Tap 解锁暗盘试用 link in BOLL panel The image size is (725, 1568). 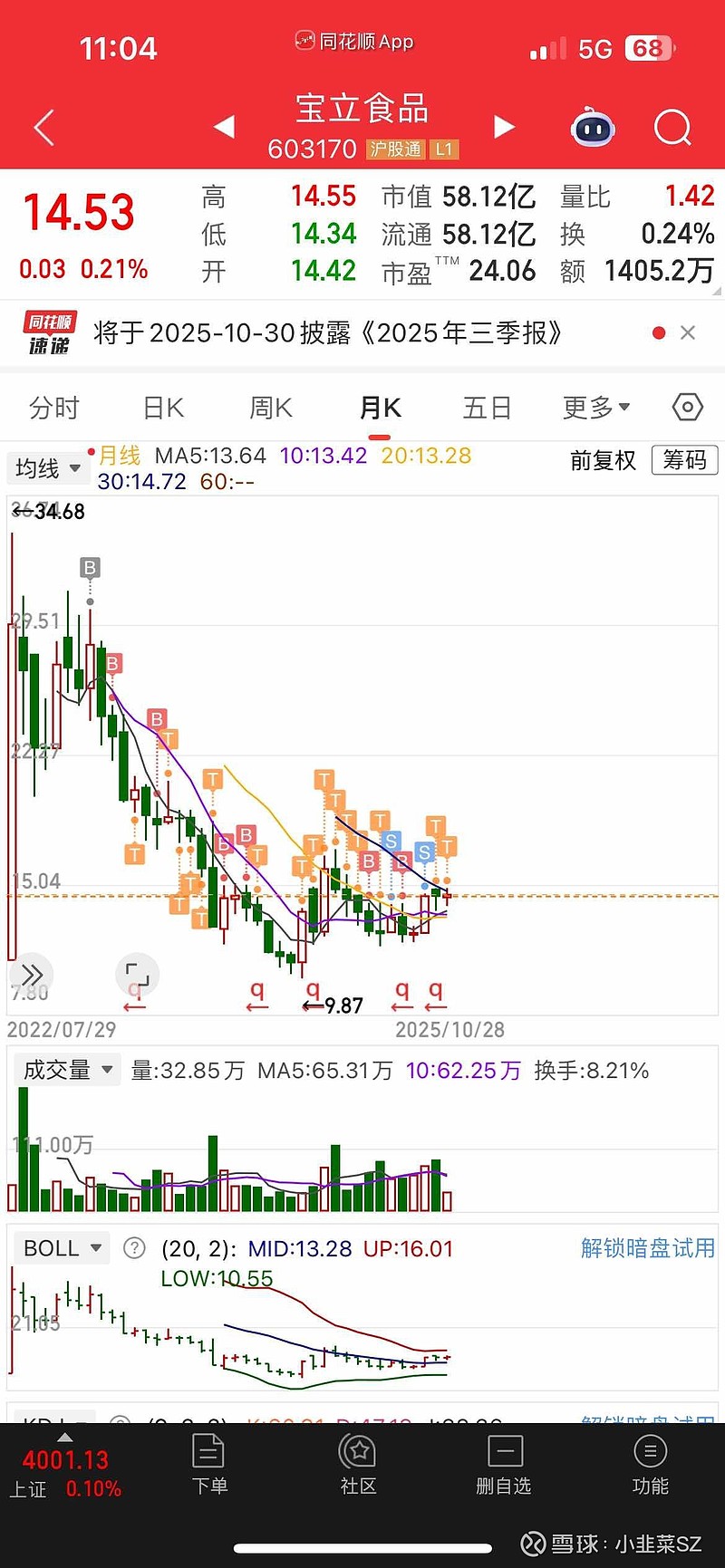[648, 1248]
